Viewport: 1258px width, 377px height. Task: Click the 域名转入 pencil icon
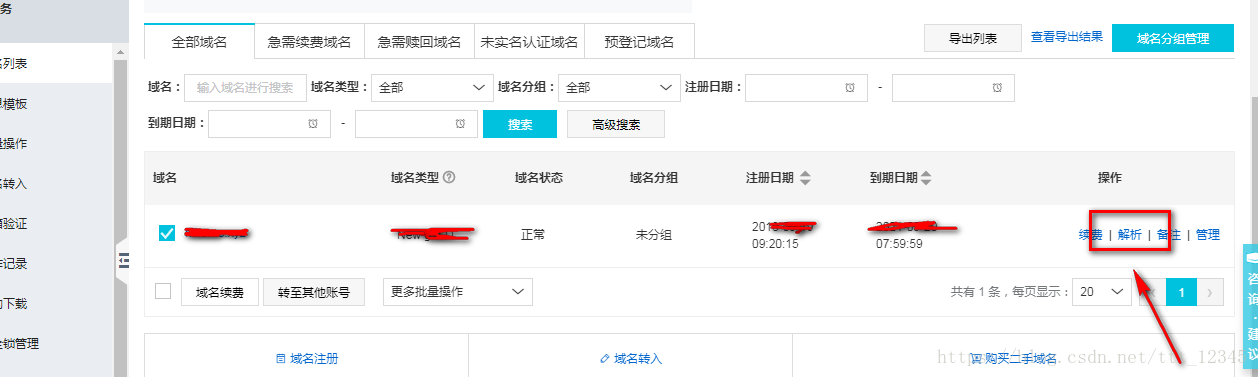604,358
